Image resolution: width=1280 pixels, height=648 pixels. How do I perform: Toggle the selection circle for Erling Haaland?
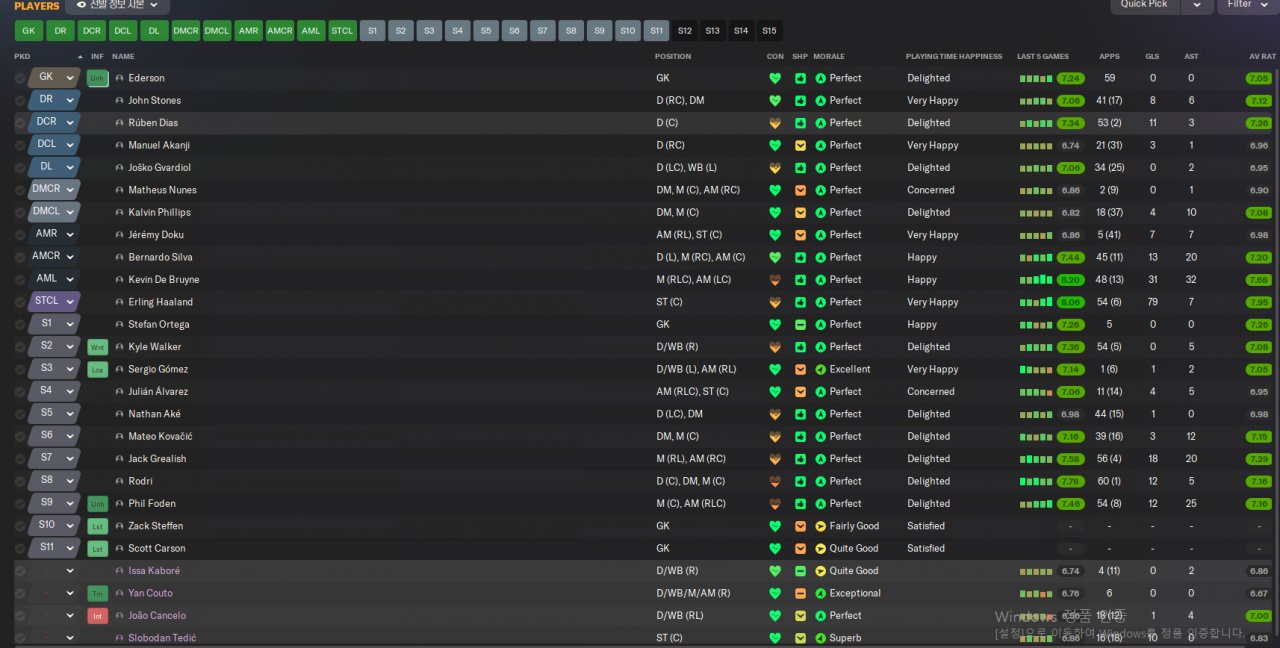point(20,302)
